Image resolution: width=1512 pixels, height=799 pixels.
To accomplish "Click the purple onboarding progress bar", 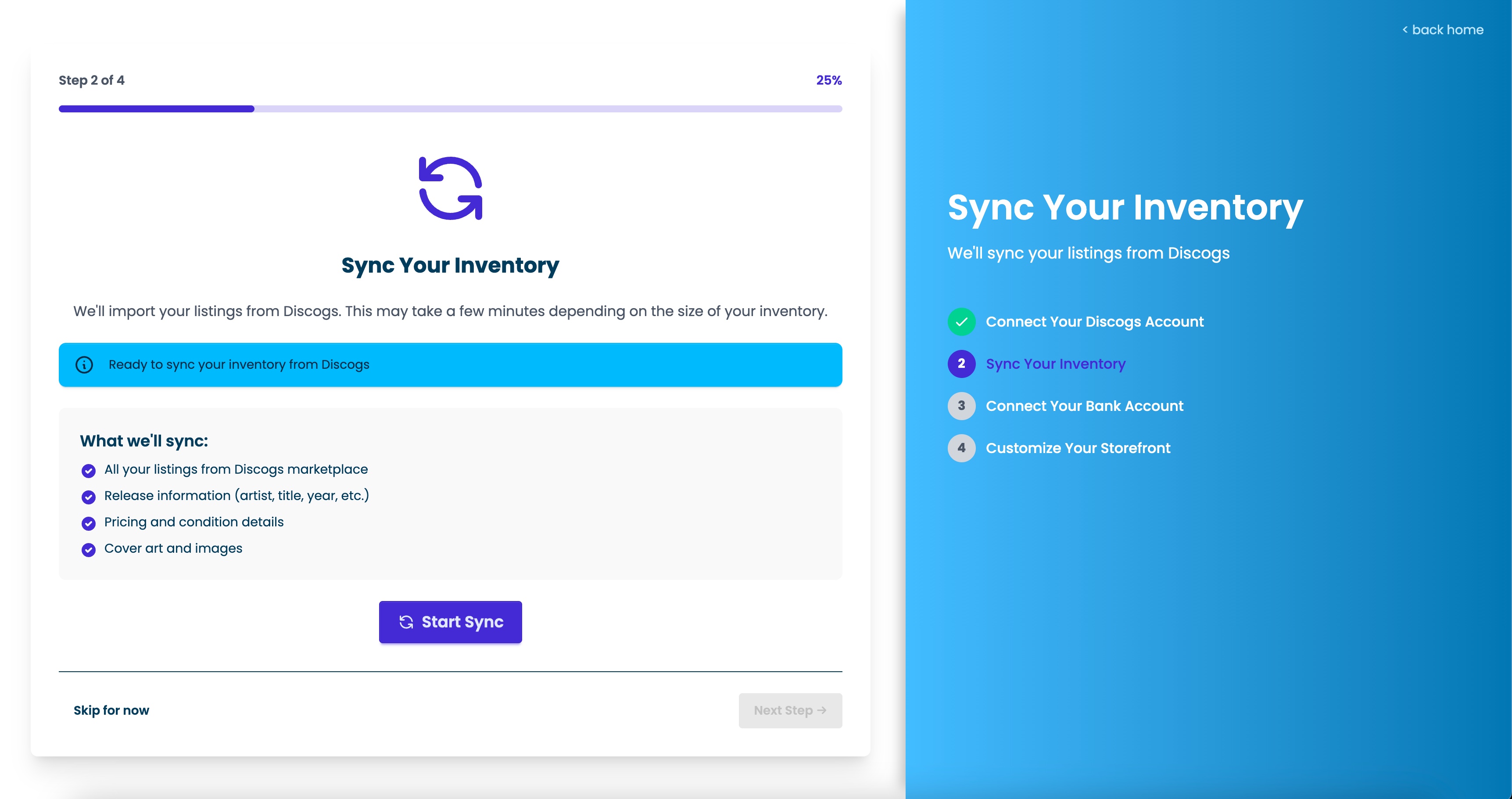I will [x=450, y=108].
